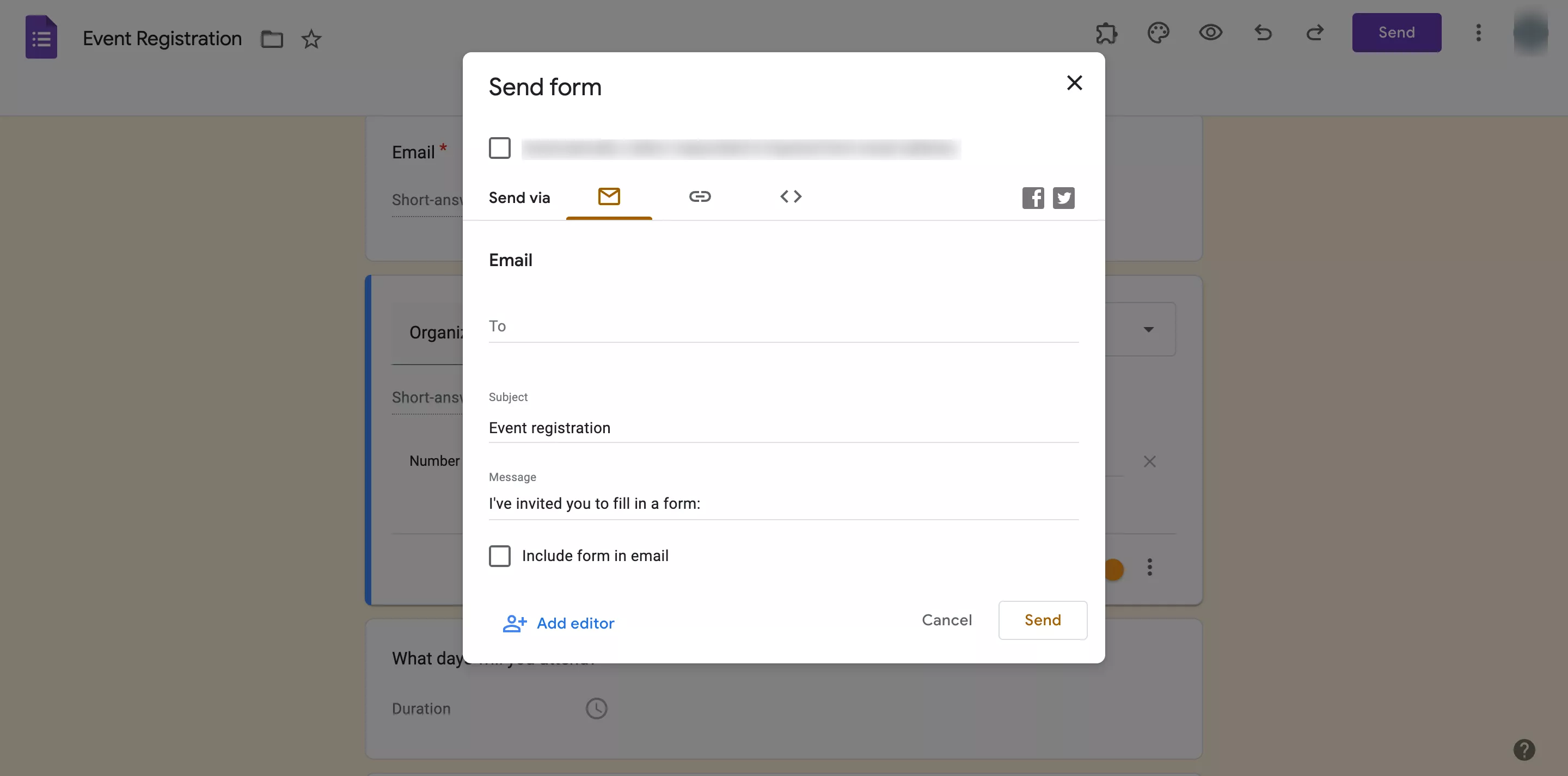1568x776 pixels.
Task: Click the Google Forms logo
Action: (x=41, y=37)
